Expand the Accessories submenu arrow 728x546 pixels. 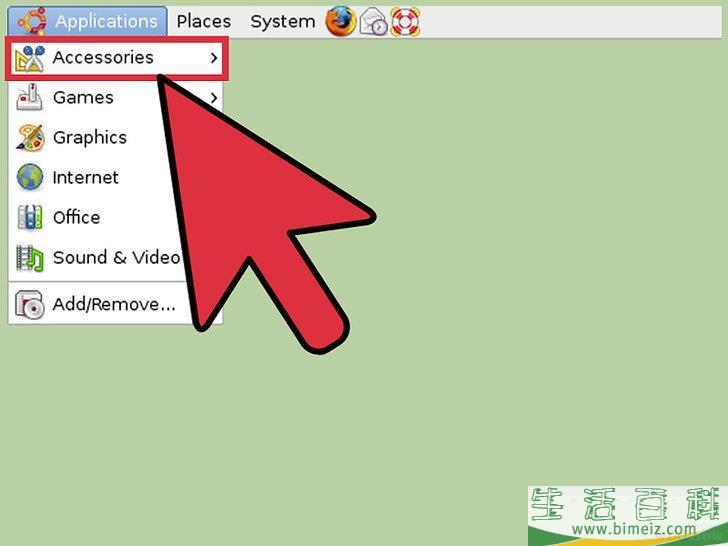214,58
